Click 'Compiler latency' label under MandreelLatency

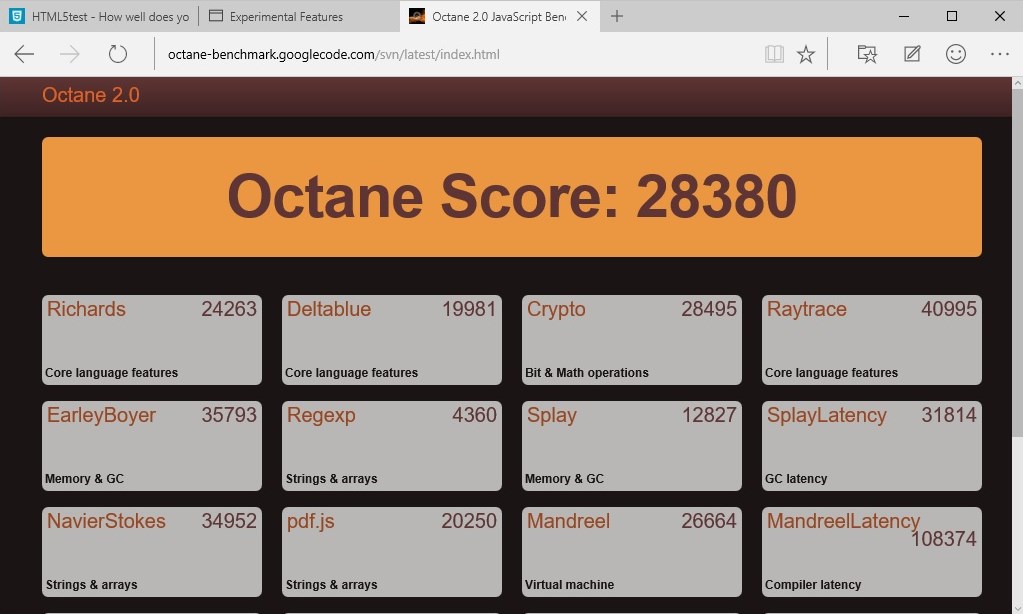(813, 585)
